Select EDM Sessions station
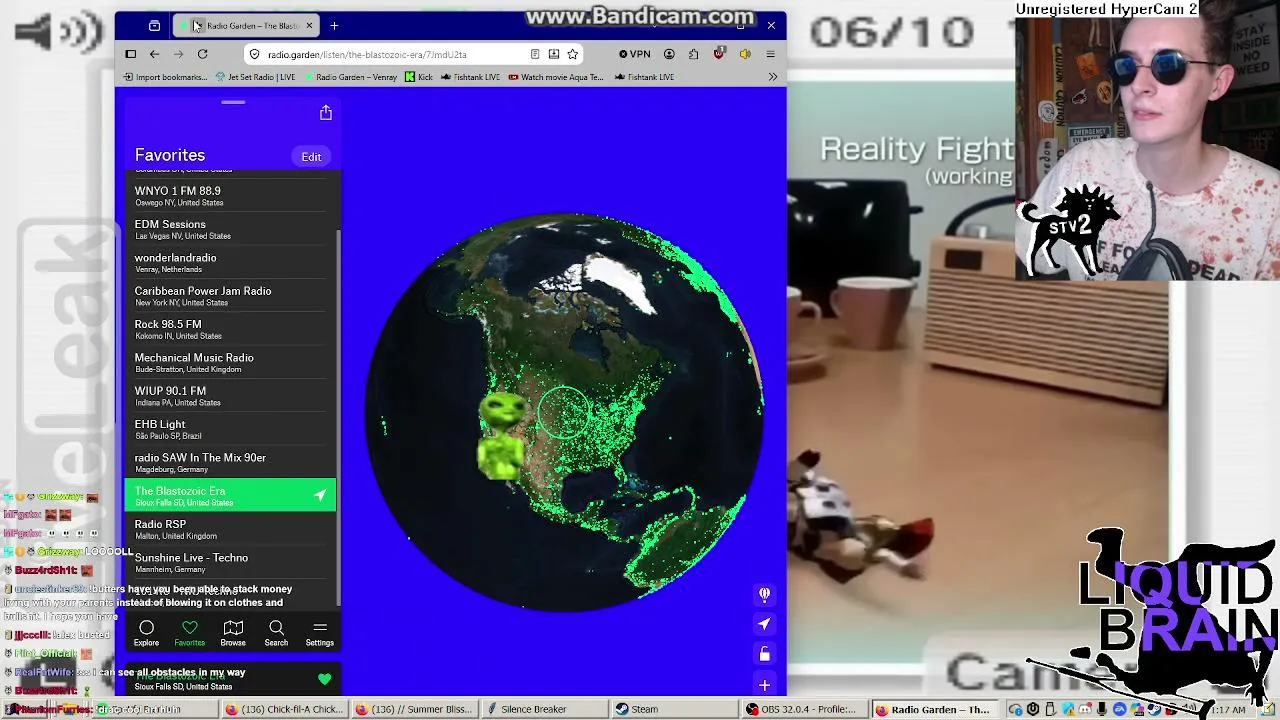Image resolution: width=1280 pixels, height=720 pixels. tap(230, 229)
